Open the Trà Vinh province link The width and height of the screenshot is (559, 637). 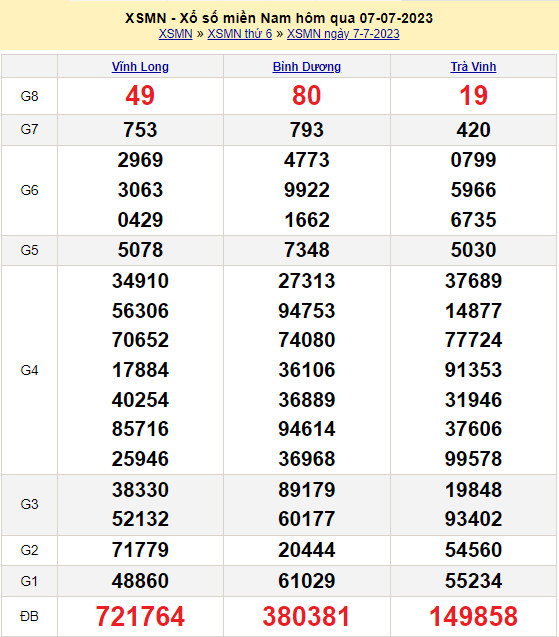tap(473, 67)
